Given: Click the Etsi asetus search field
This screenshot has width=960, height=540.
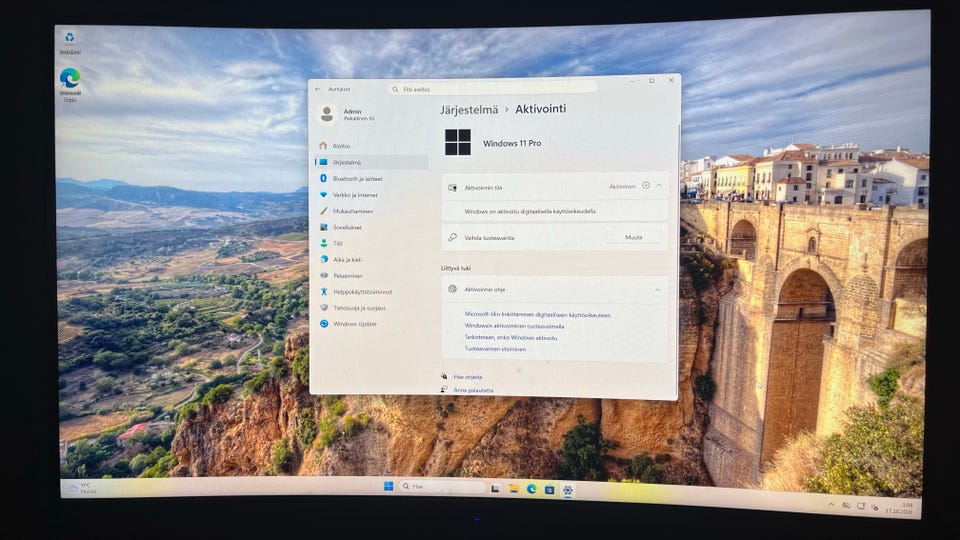Looking at the screenshot, I should pos(492,89).
